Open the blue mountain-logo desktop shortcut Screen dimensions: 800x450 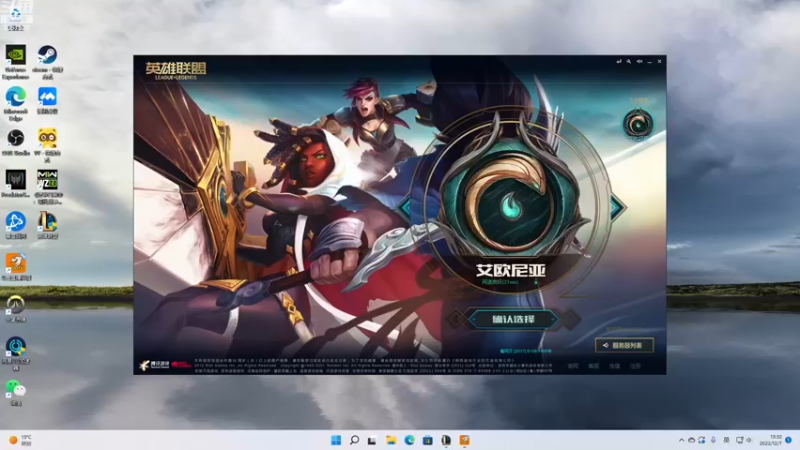coord(47,100)
